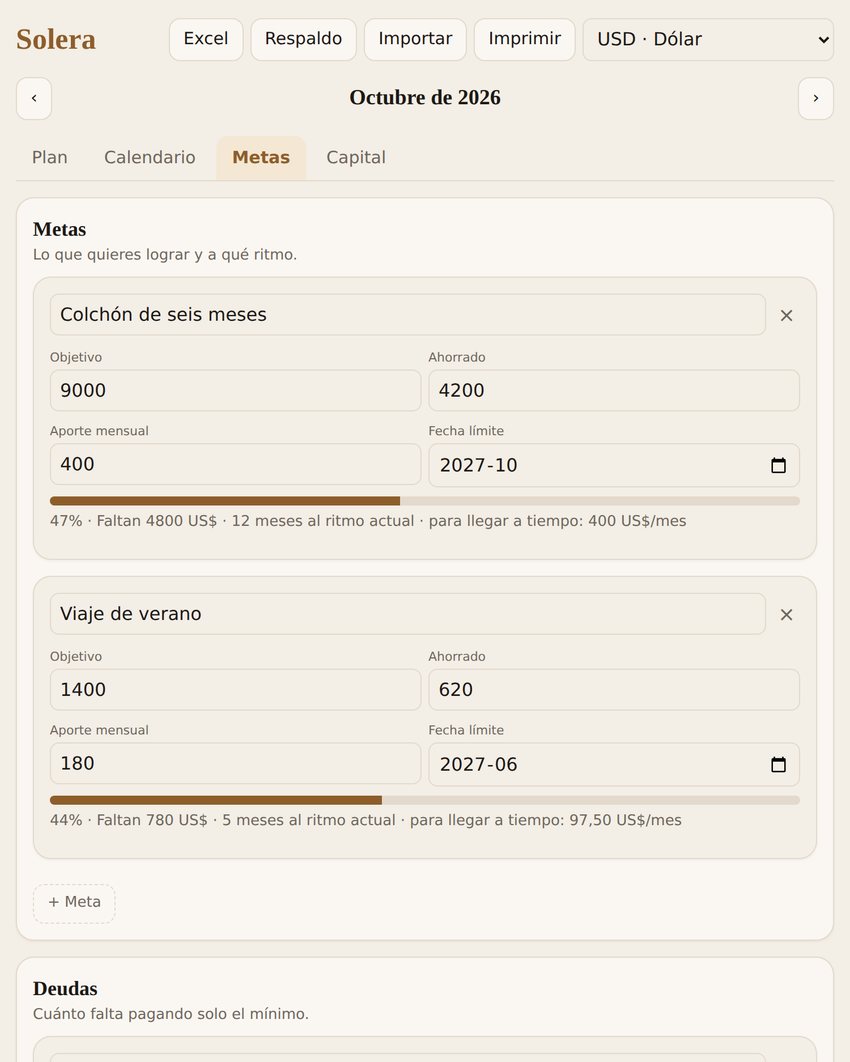This screenshot has height=1062, width=850.
Task: Click the Objetivo field showing 9000
Action: tap(235, 391)
